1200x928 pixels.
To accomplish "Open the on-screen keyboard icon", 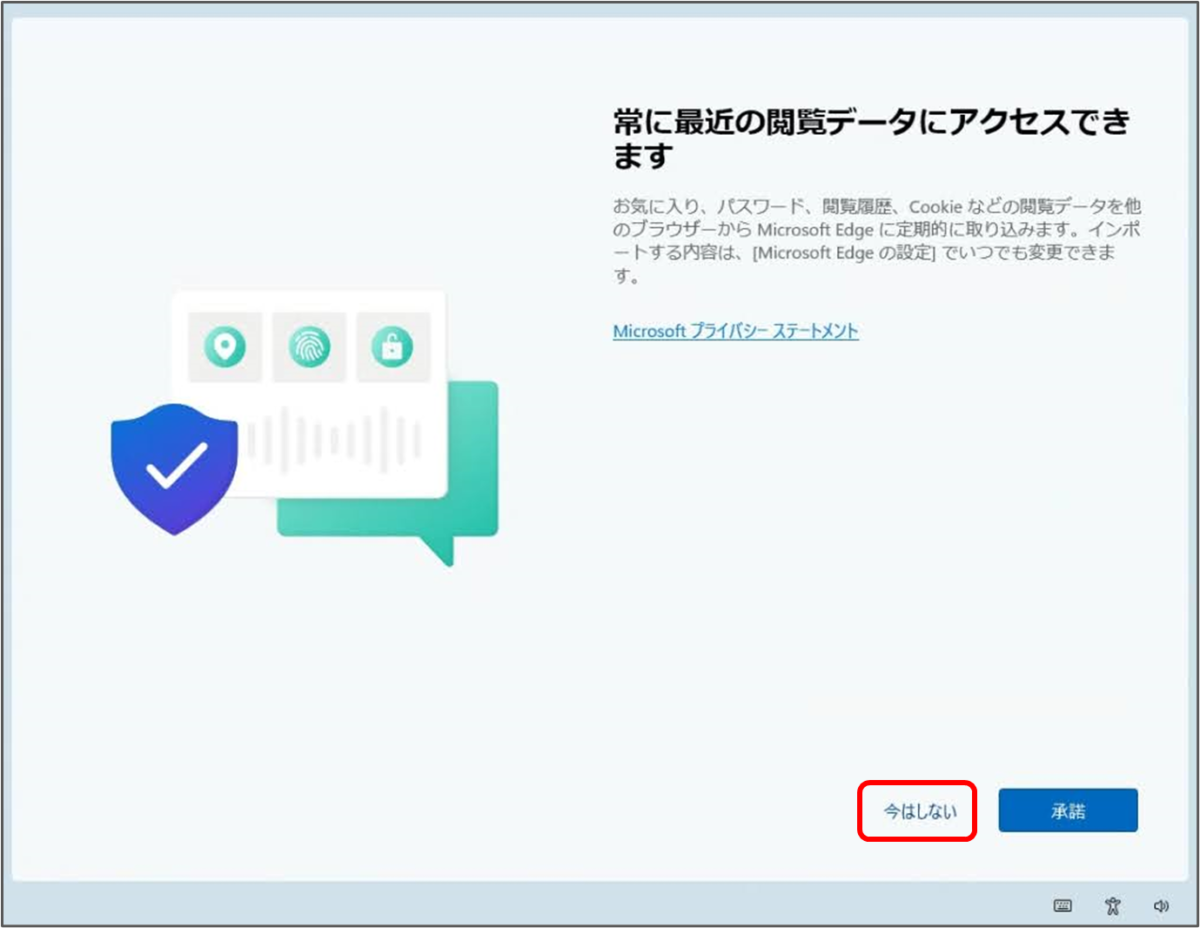I will (1063, 906).
